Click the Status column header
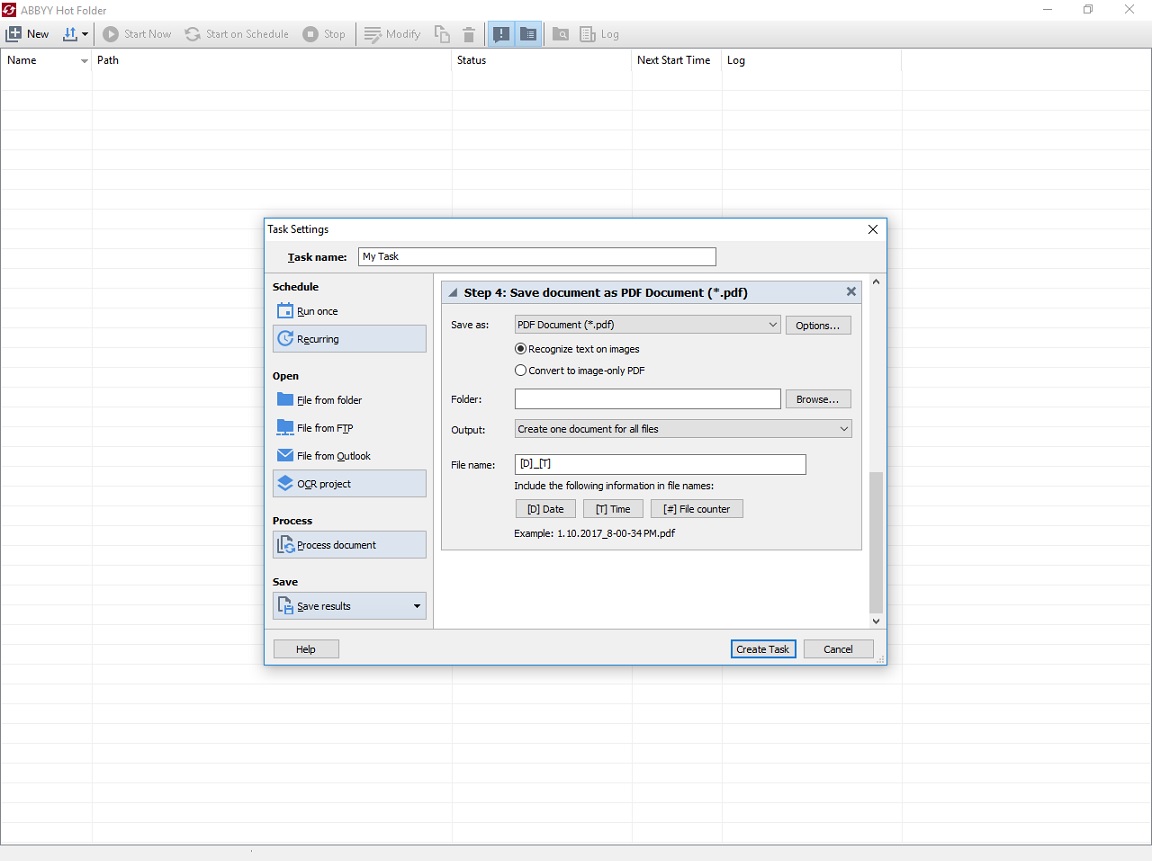1152x861 pixels. (x=541, y=60)
